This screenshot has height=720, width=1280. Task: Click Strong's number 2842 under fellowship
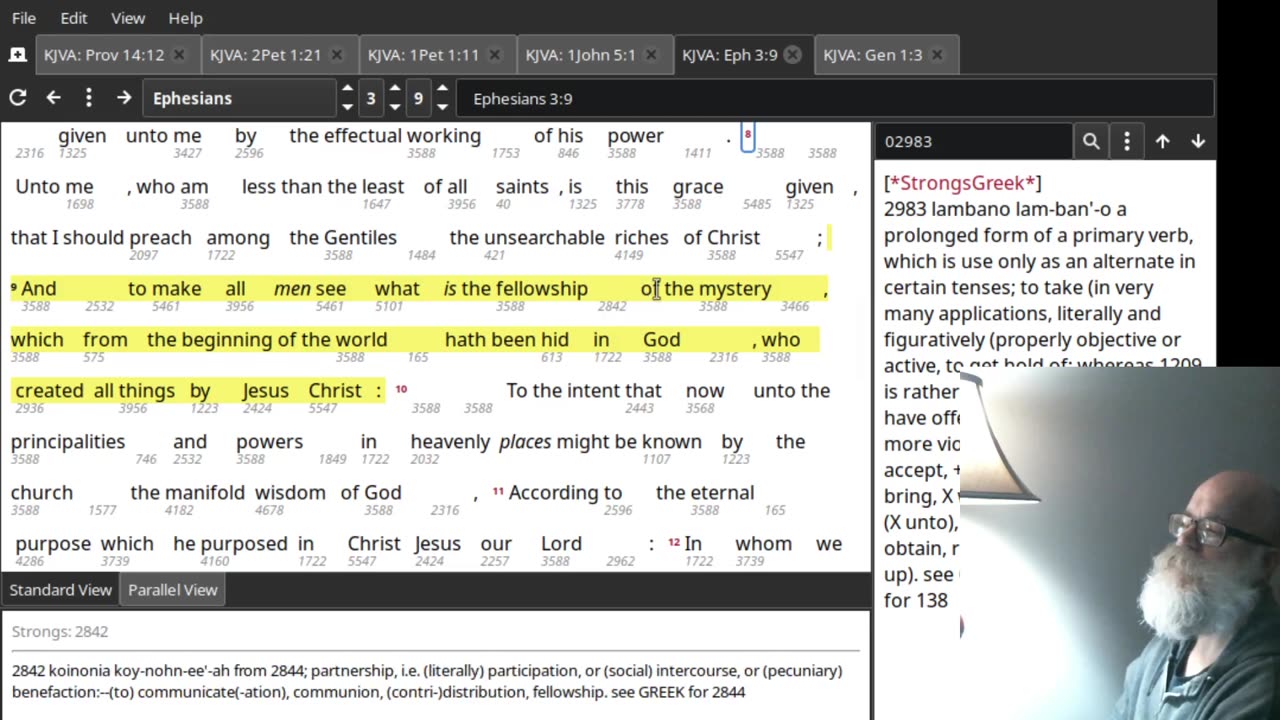click(612, 306)
